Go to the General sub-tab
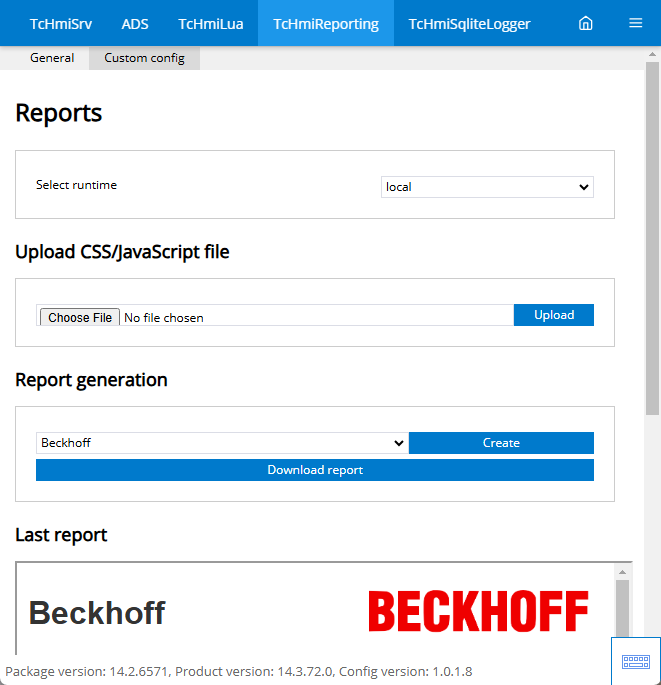 (x=52, y=58)
